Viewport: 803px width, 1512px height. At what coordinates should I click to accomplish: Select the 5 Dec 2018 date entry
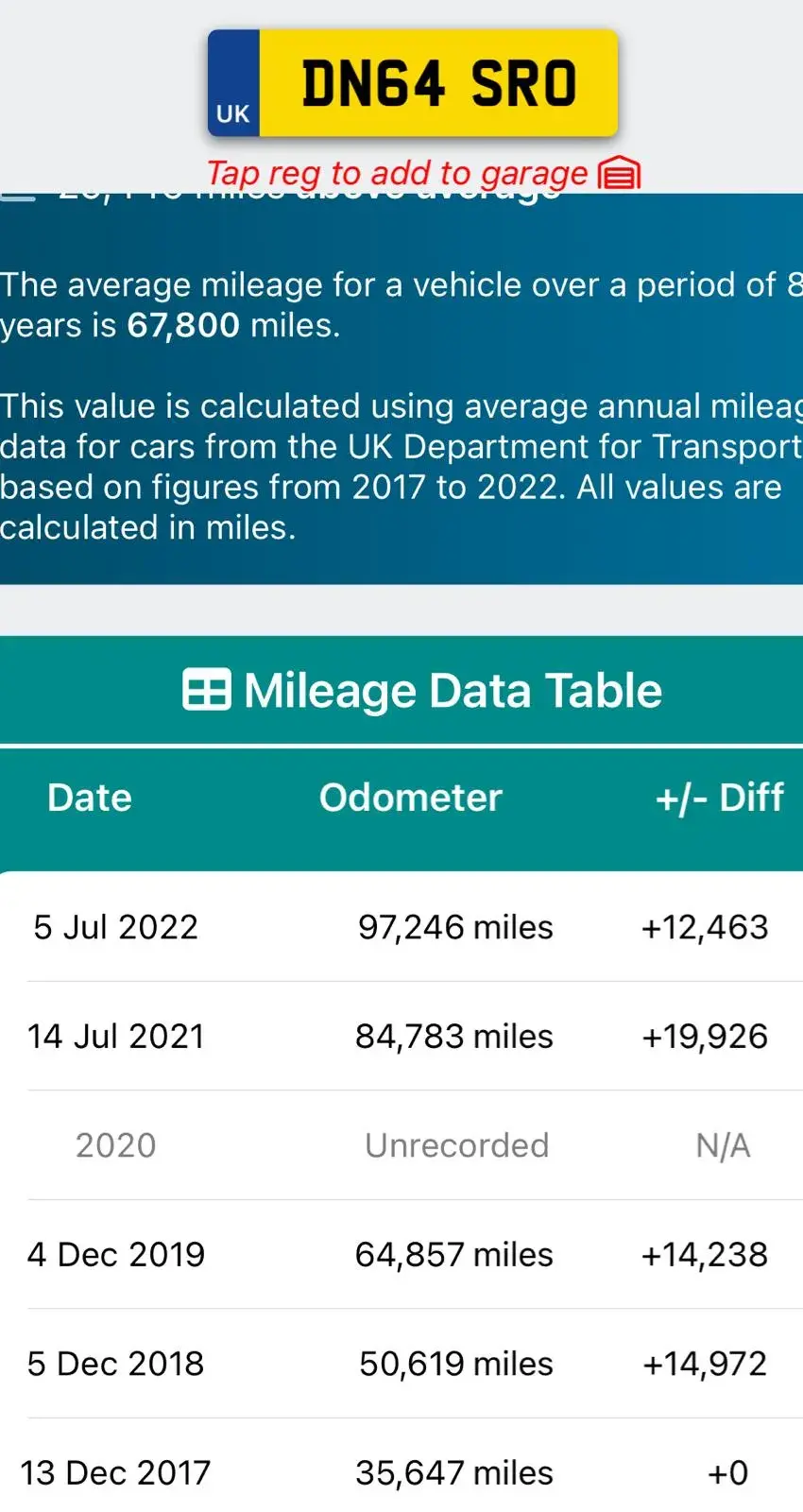point(116,1364)
